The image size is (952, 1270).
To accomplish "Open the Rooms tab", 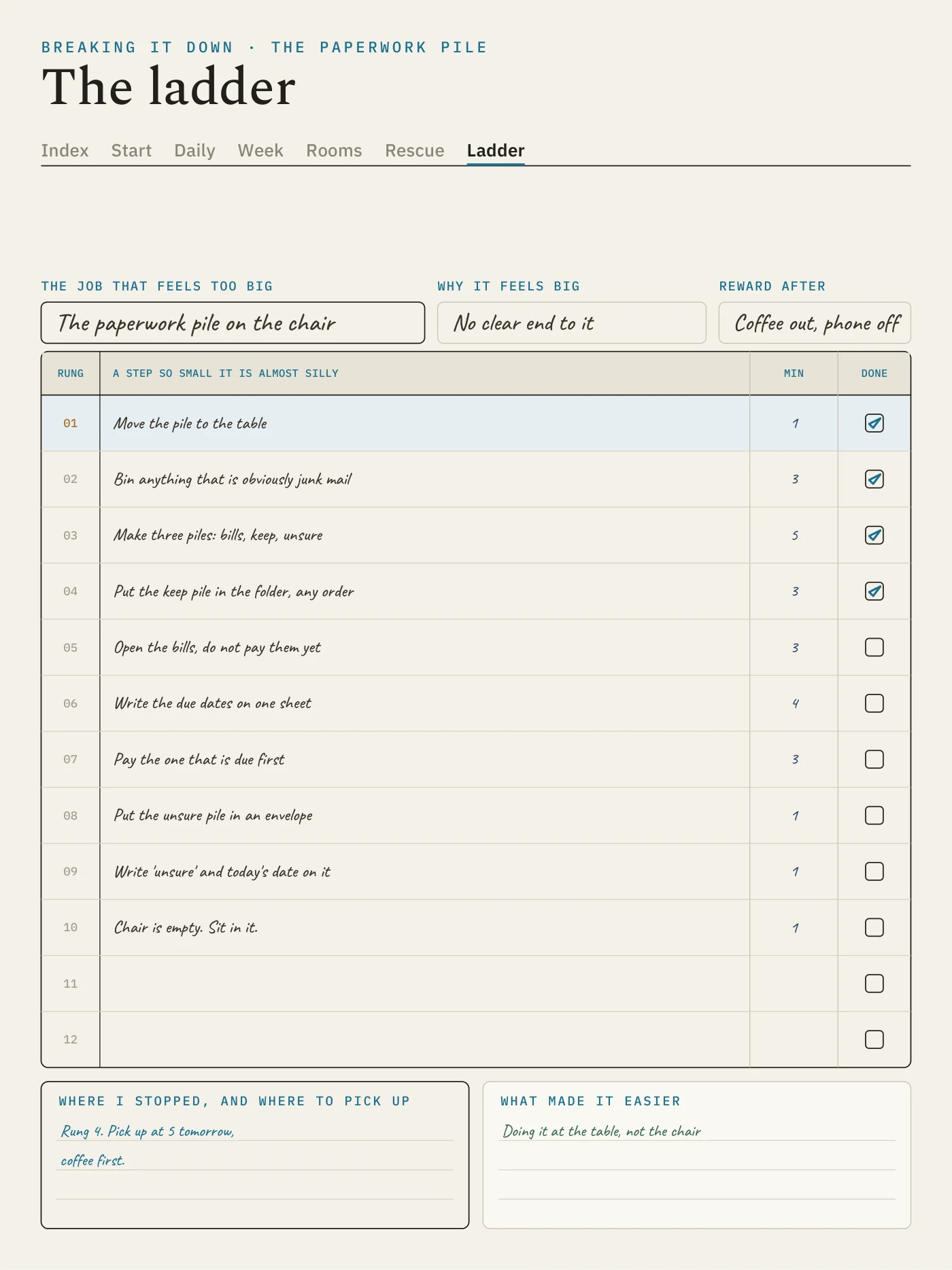I will pos(334,150).
